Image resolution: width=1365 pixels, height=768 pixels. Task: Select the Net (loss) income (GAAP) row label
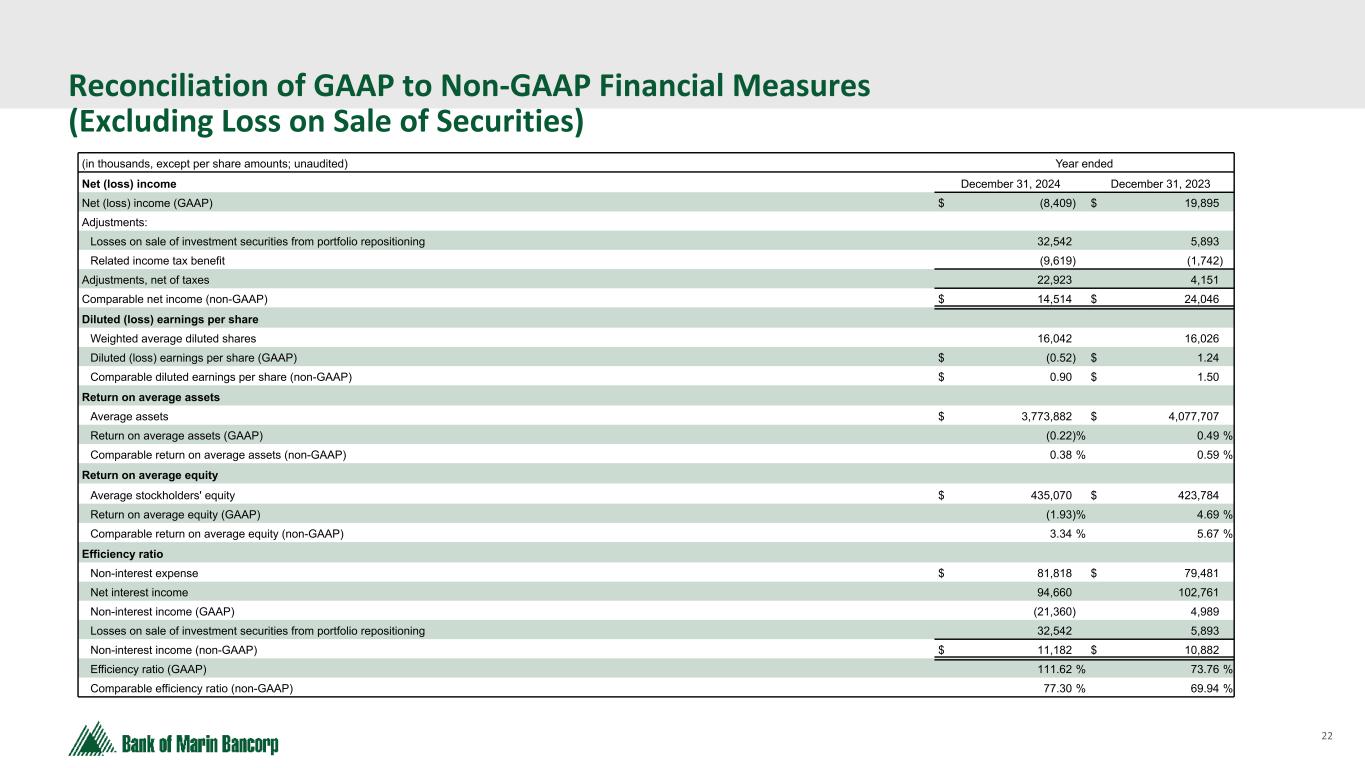point(146,203)
